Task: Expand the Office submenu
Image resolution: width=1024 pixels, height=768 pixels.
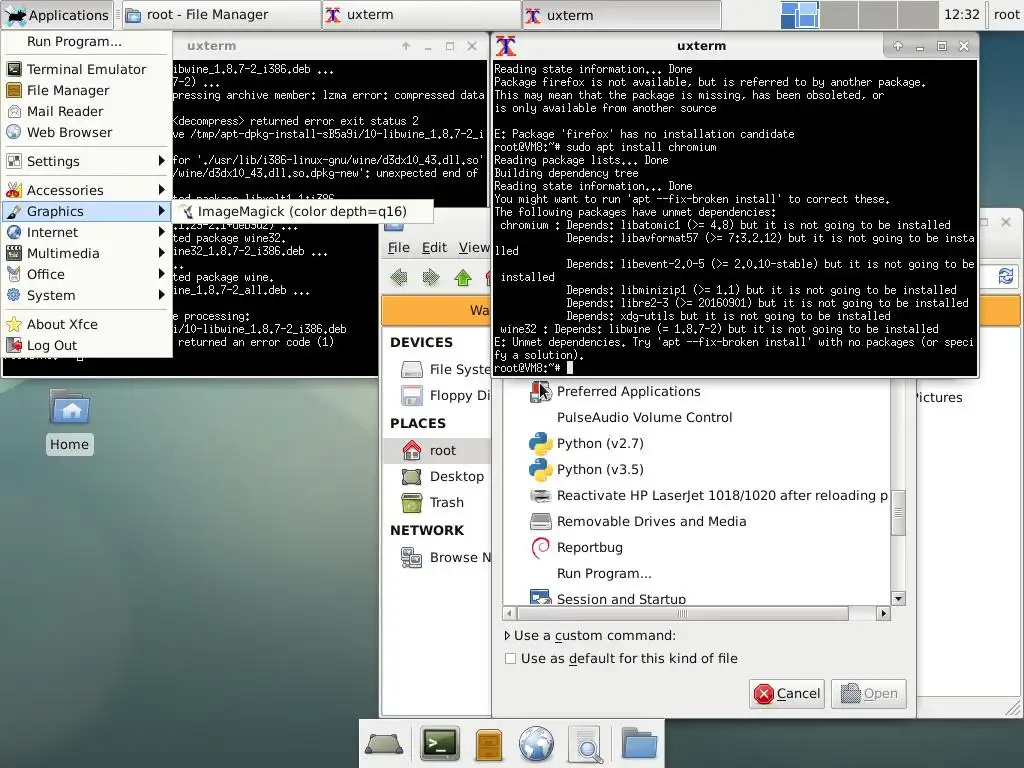Action: pos(88,274)
